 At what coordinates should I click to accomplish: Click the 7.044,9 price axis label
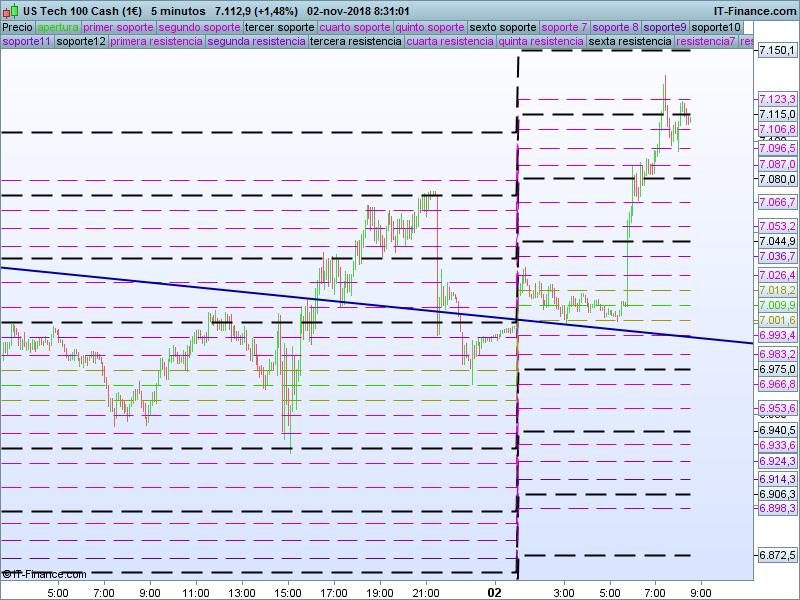pos(777,241)
